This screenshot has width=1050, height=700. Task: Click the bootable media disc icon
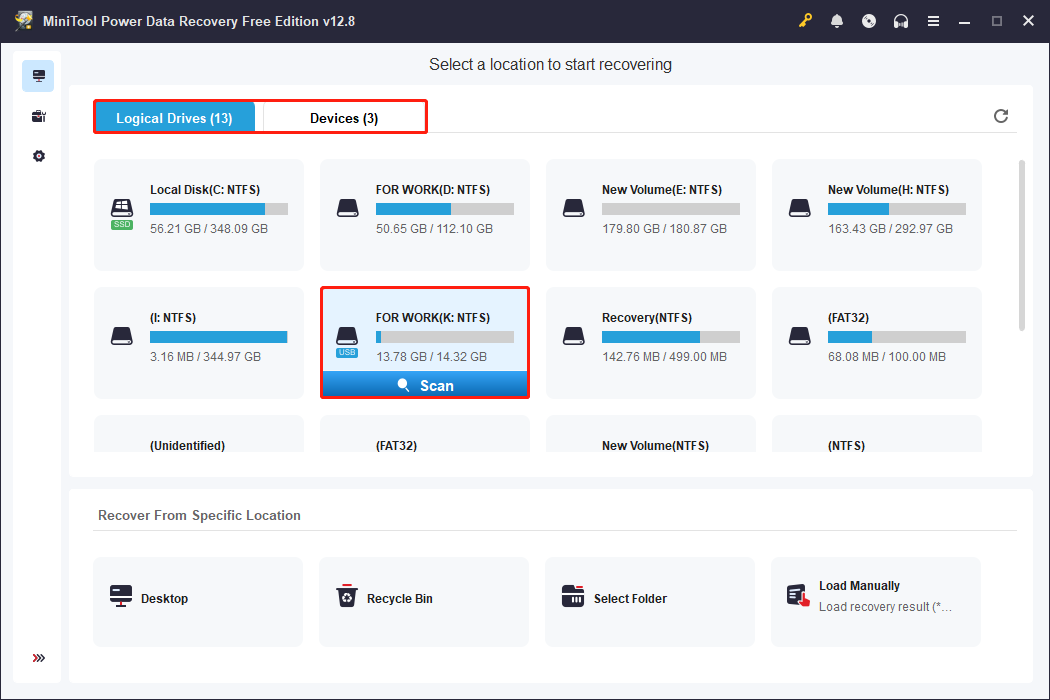point(869,21)
